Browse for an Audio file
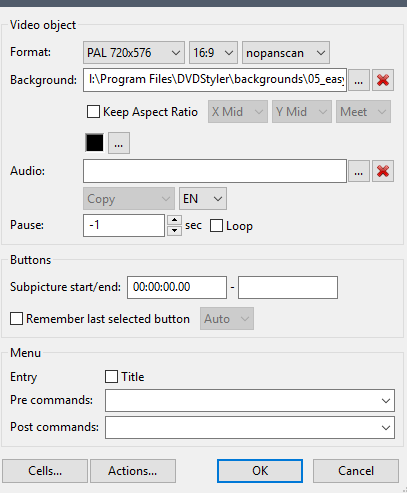Image resolution: width=407 pixels, height=493 pixels. coord(359,171)
